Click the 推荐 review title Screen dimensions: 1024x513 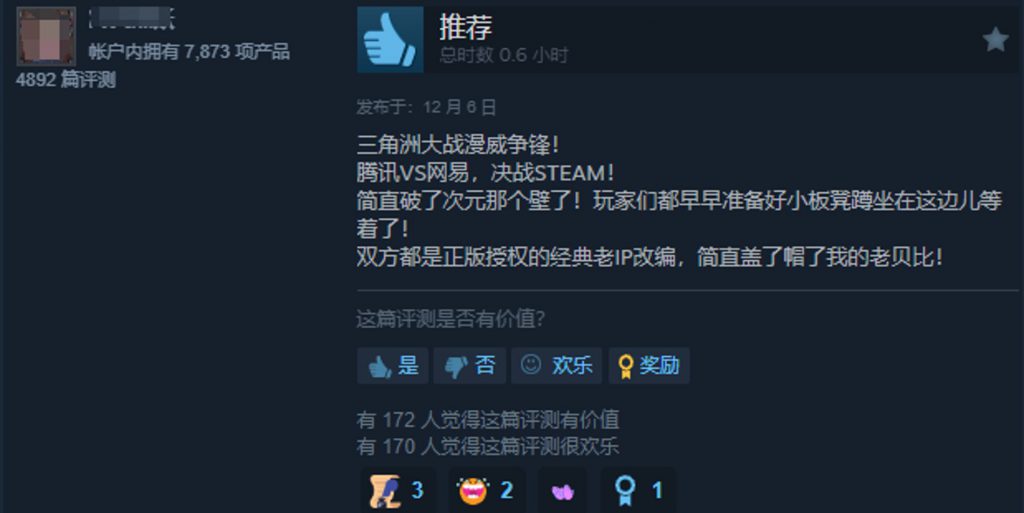(465, 27)
